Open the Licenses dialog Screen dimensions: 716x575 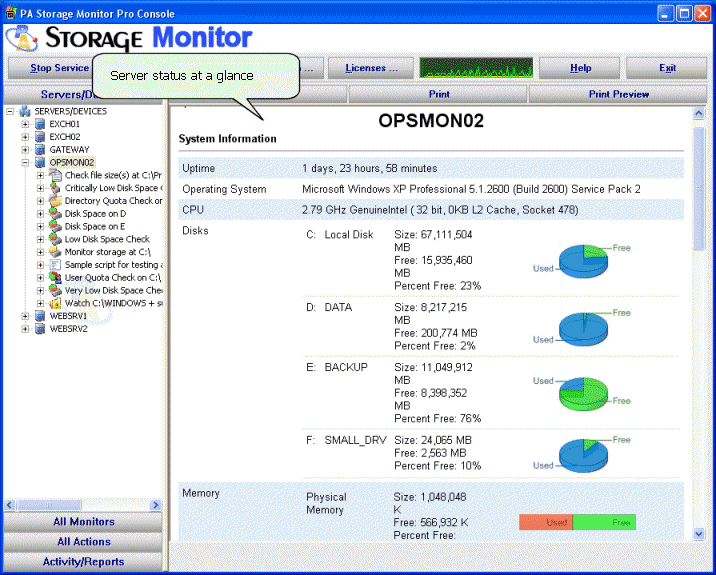point(371,68)
